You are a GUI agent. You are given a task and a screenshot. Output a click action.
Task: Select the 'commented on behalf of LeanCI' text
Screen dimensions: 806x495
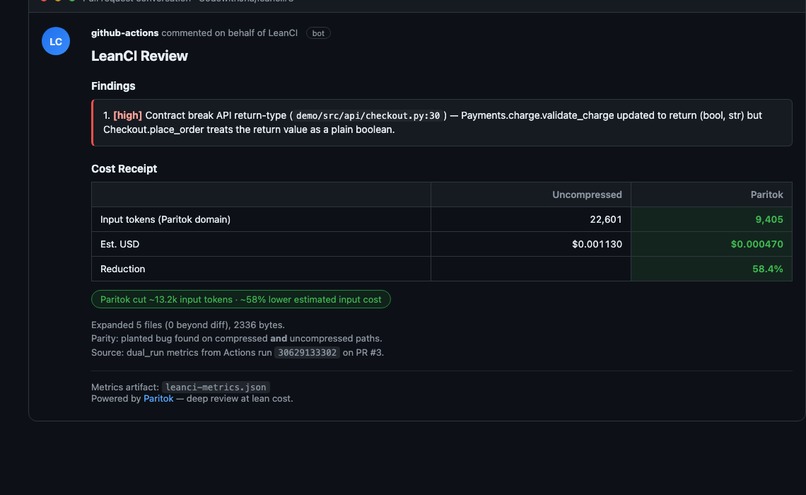(229, 33)
